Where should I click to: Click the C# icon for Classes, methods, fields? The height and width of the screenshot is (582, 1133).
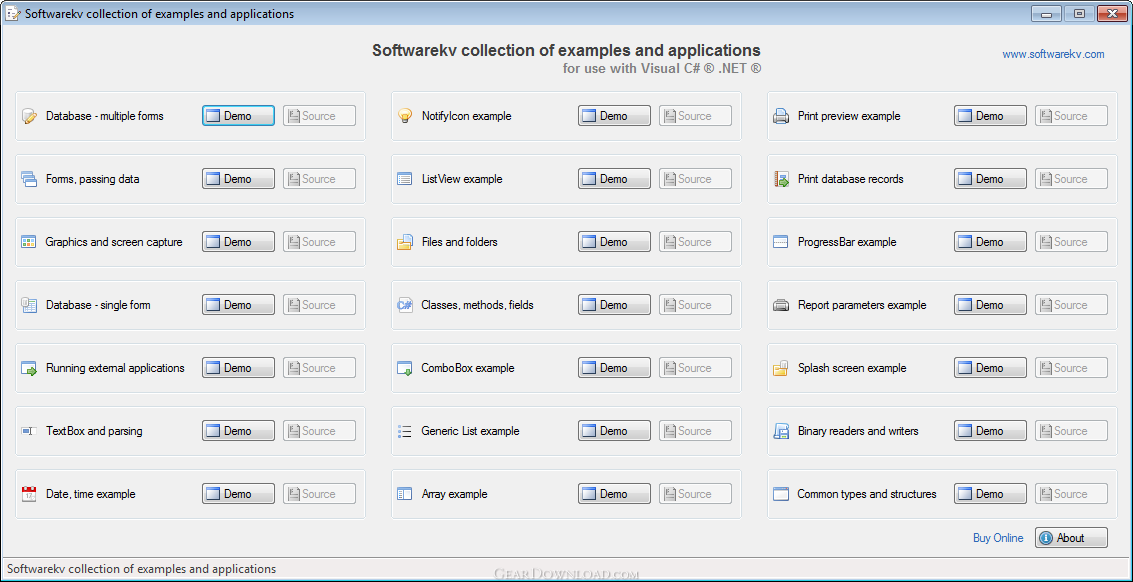pos(405,304)
